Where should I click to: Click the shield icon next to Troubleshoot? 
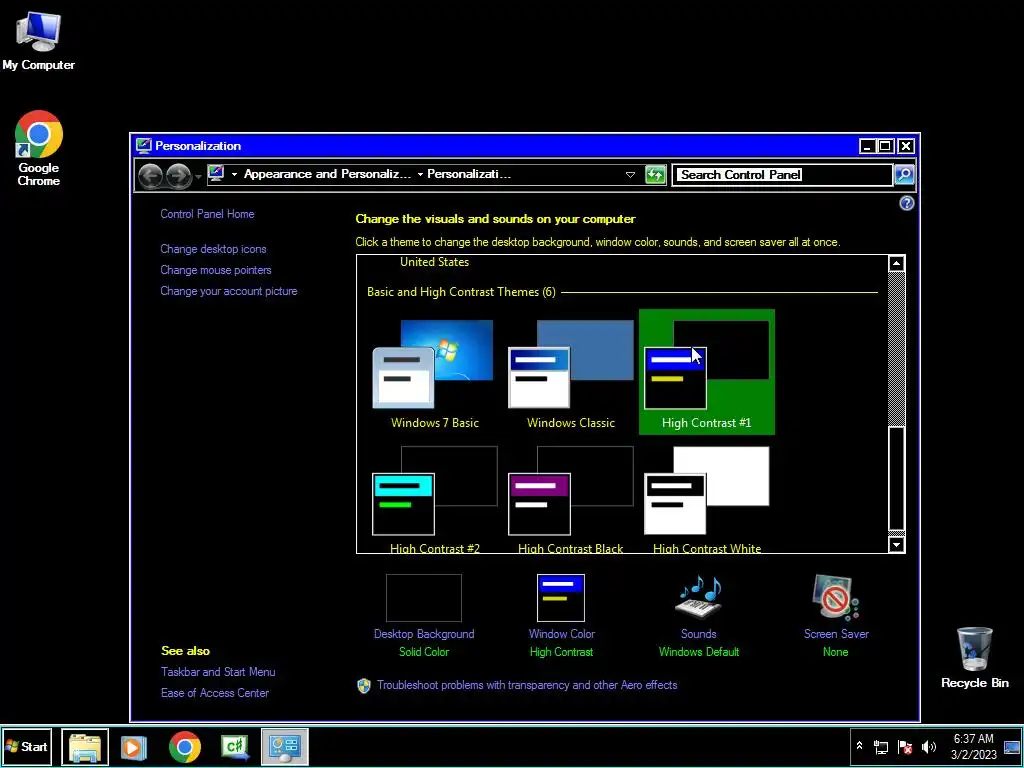click(364, 685)
